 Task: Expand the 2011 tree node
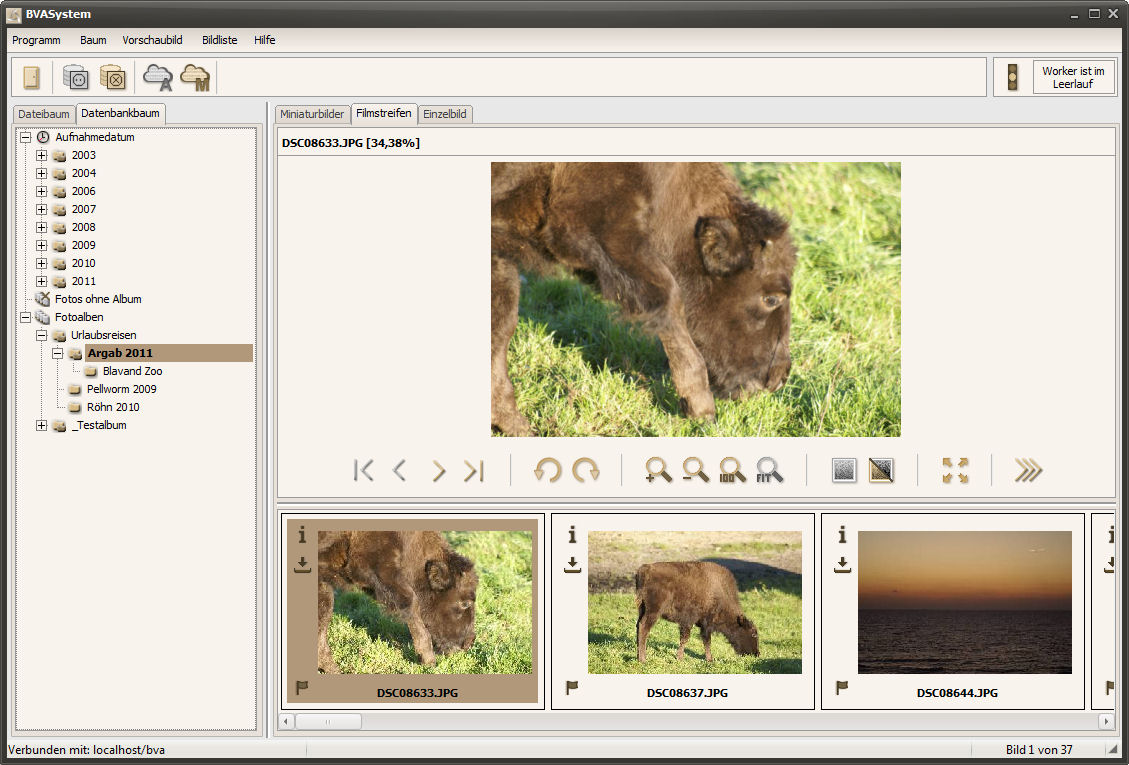click(42, 281)
